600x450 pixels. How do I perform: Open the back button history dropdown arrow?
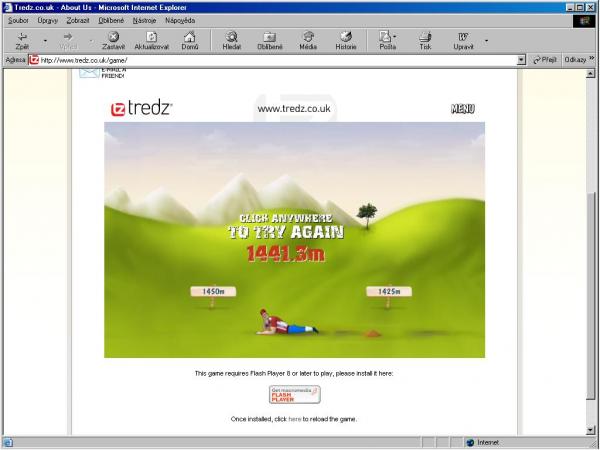point(45,41)
